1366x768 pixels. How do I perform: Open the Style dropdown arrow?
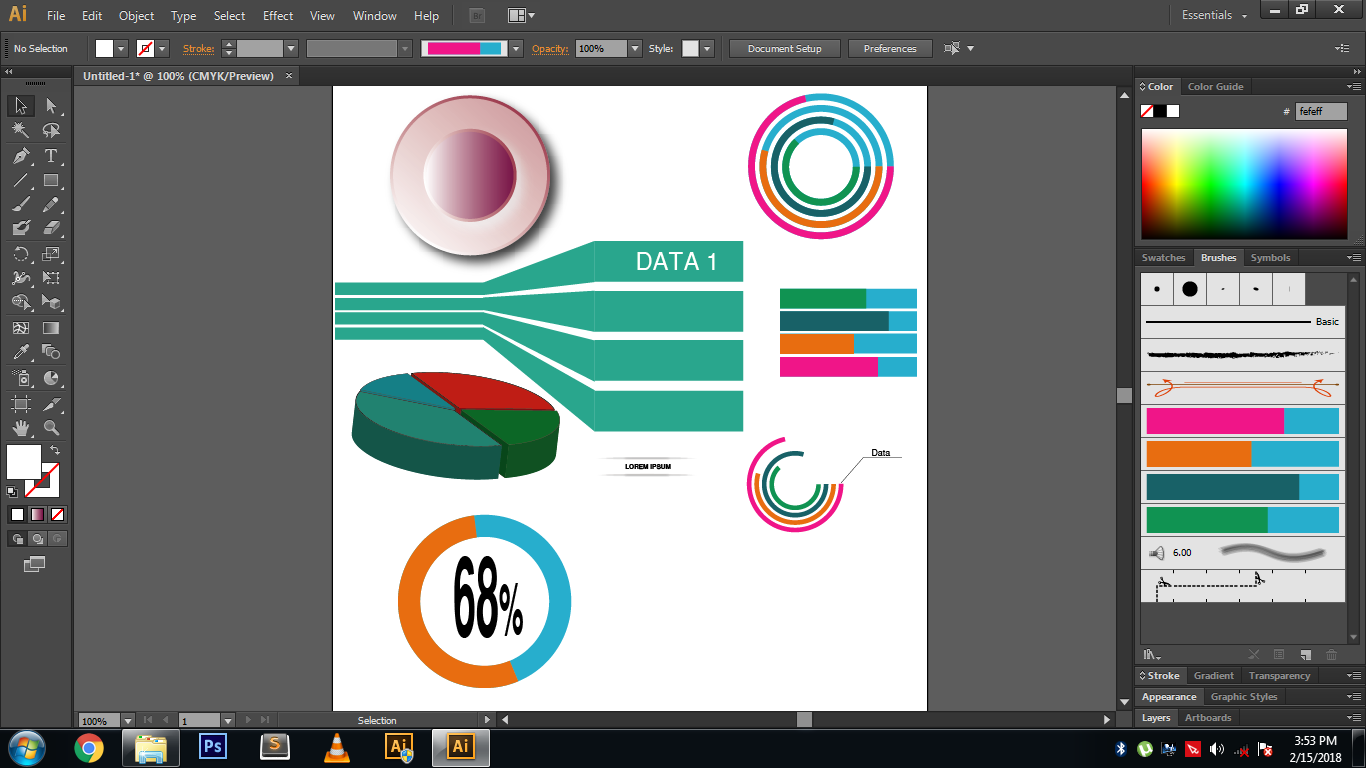(707, 48)
